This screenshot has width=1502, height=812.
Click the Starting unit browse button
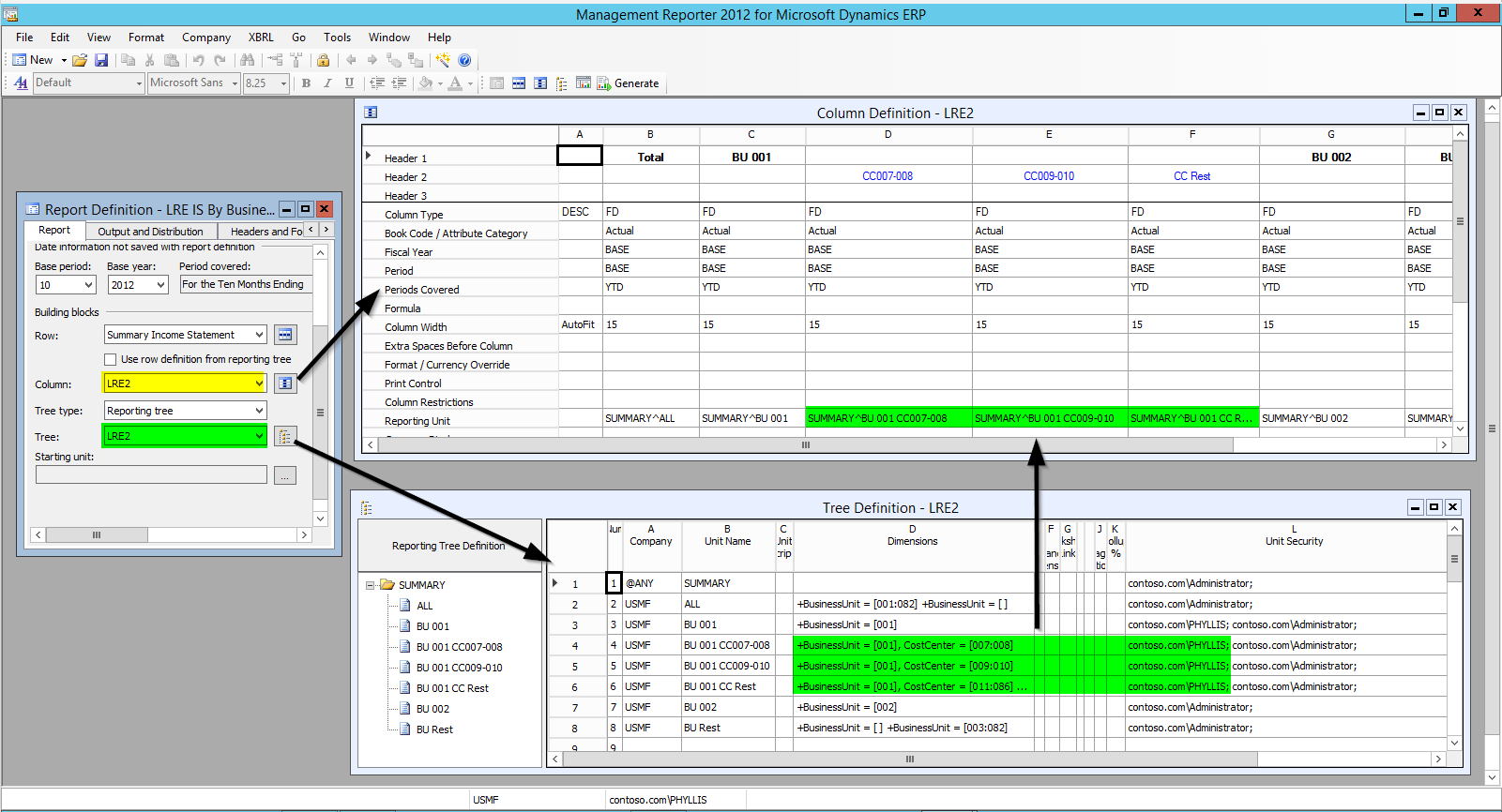[285, 476]
